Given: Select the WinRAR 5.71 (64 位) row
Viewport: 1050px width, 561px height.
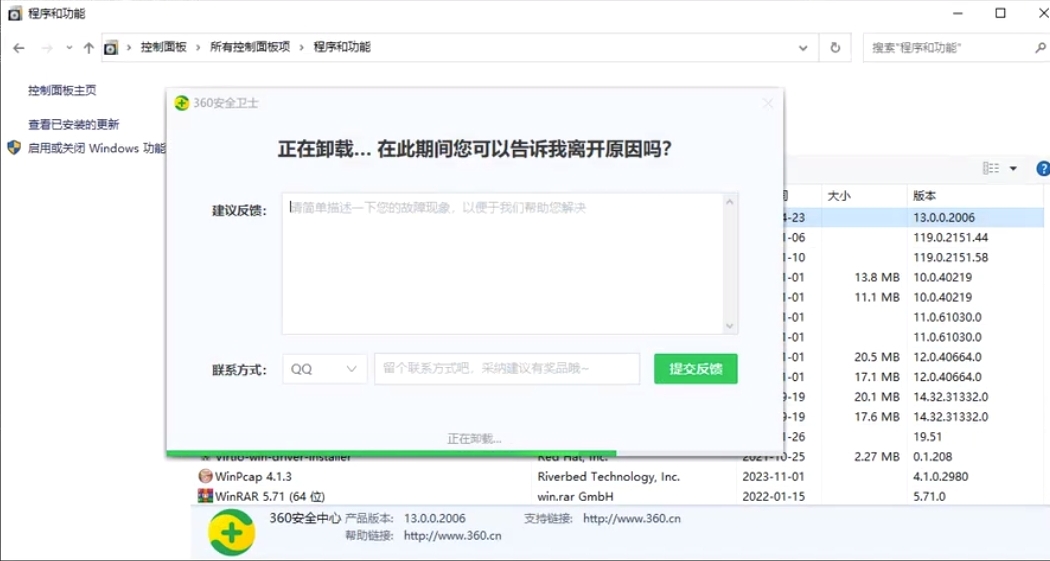Looking at the screenshot, I should click(616, 497).
